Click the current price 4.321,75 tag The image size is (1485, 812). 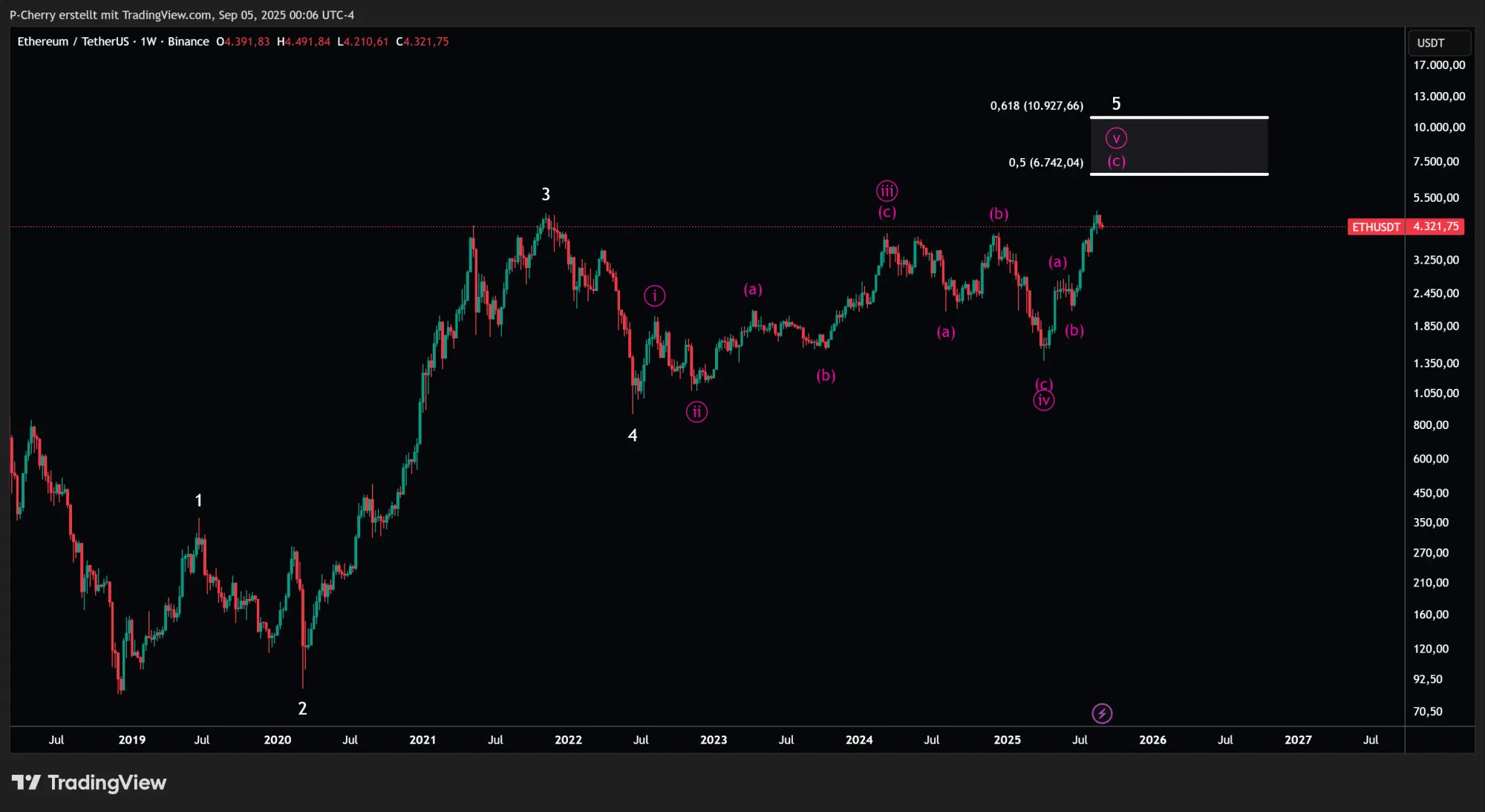tap(1435, 226)
